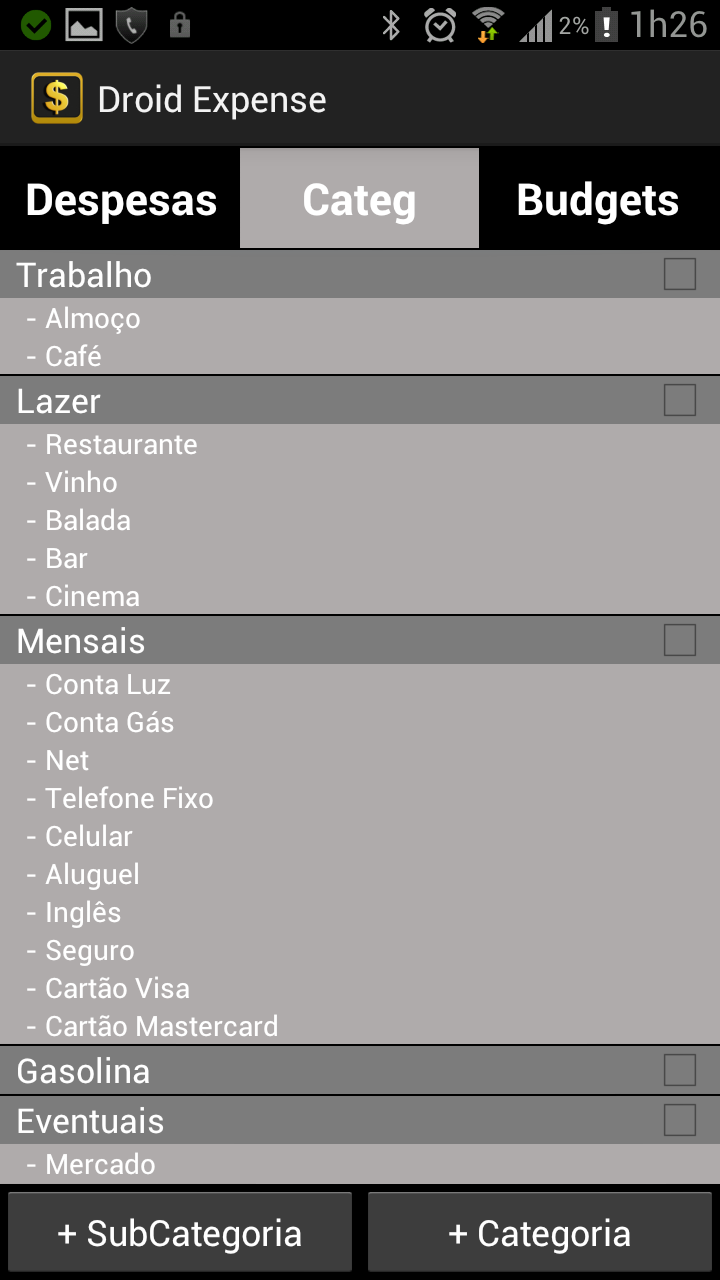720x1280 pixels.
Task: Tap the battery indicator icon
Action: [x=606, y=25]
